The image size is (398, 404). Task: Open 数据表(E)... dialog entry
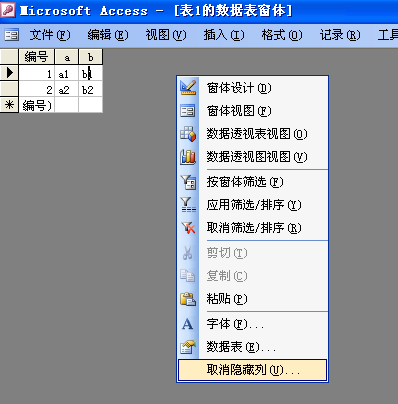tap(252, 347)
